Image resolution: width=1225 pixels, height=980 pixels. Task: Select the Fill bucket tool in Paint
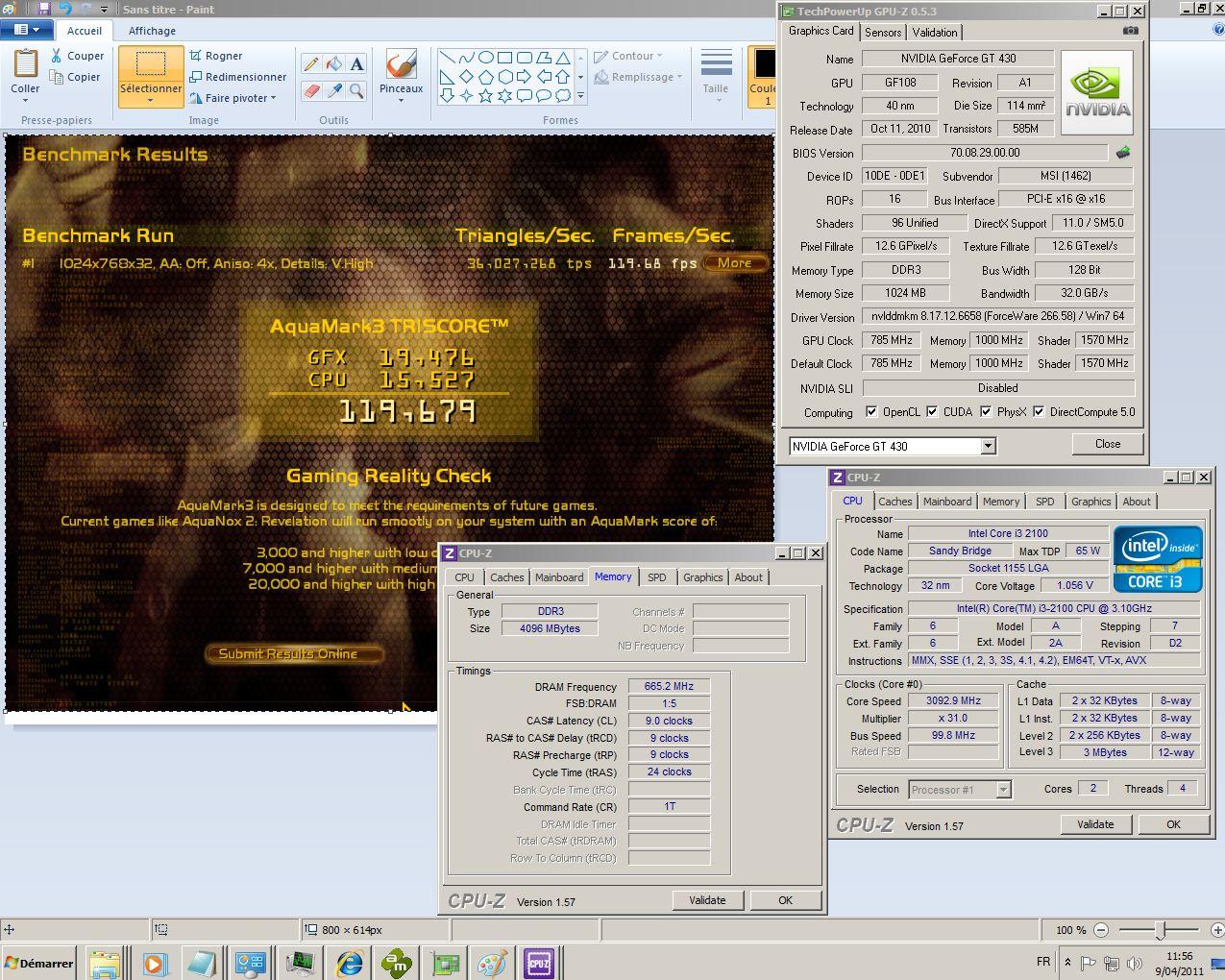click(x=333, y=64)
